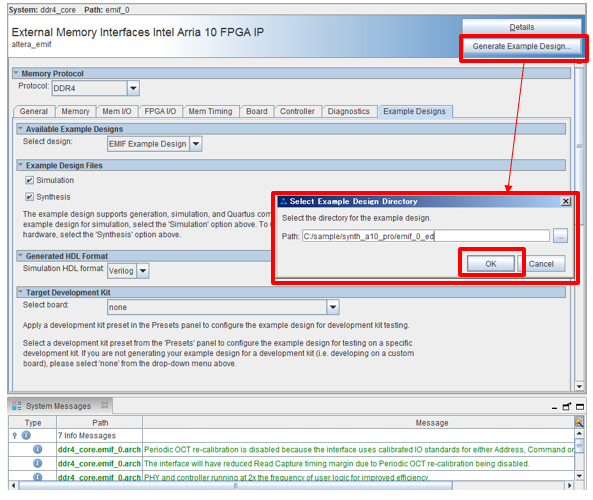Click the dialog title bar app icon
Image resolution: width=593 pixels, height=500 pixels.
click(284, 201)
